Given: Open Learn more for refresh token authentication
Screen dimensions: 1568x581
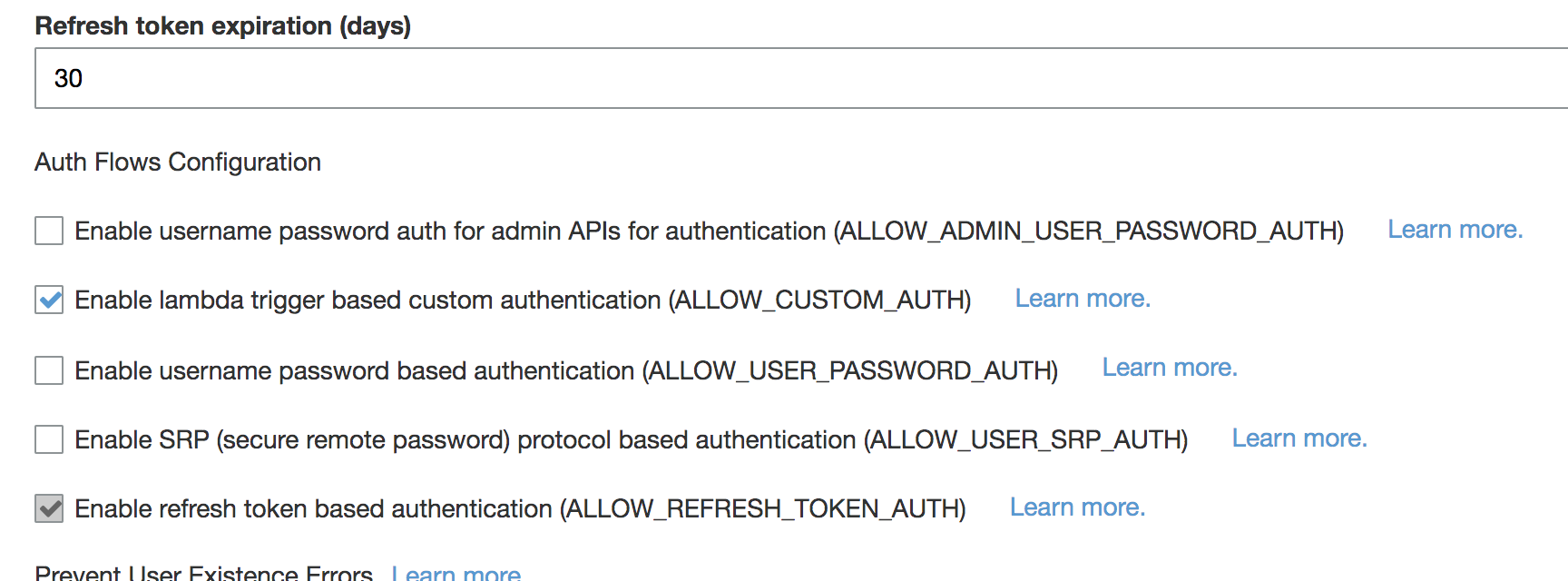Looking at the screenshot, I should tap(1076, 507).
